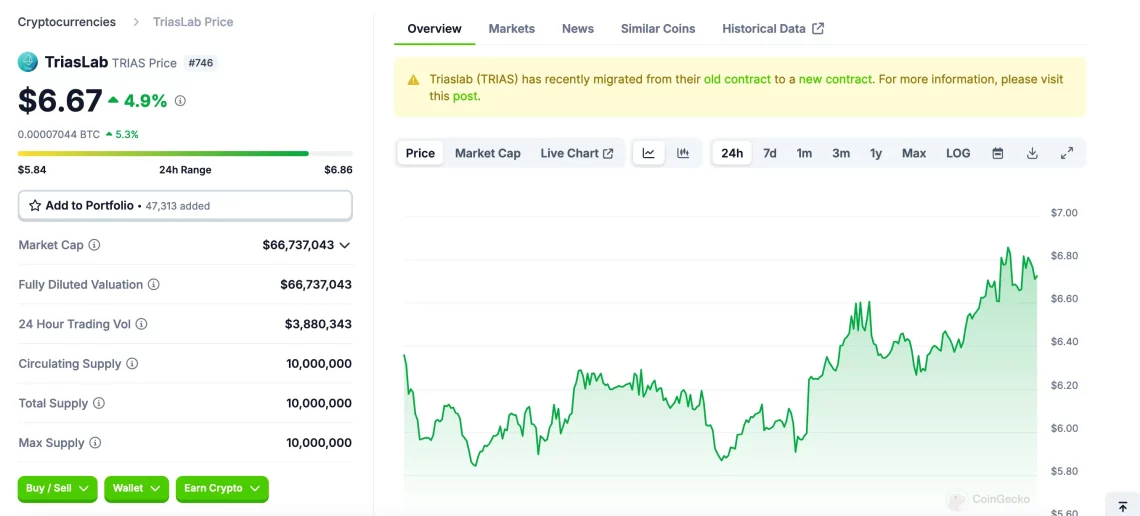Download chart data icon
1140x516 pixels.
pyautogui.click(x=1032, y=153)
